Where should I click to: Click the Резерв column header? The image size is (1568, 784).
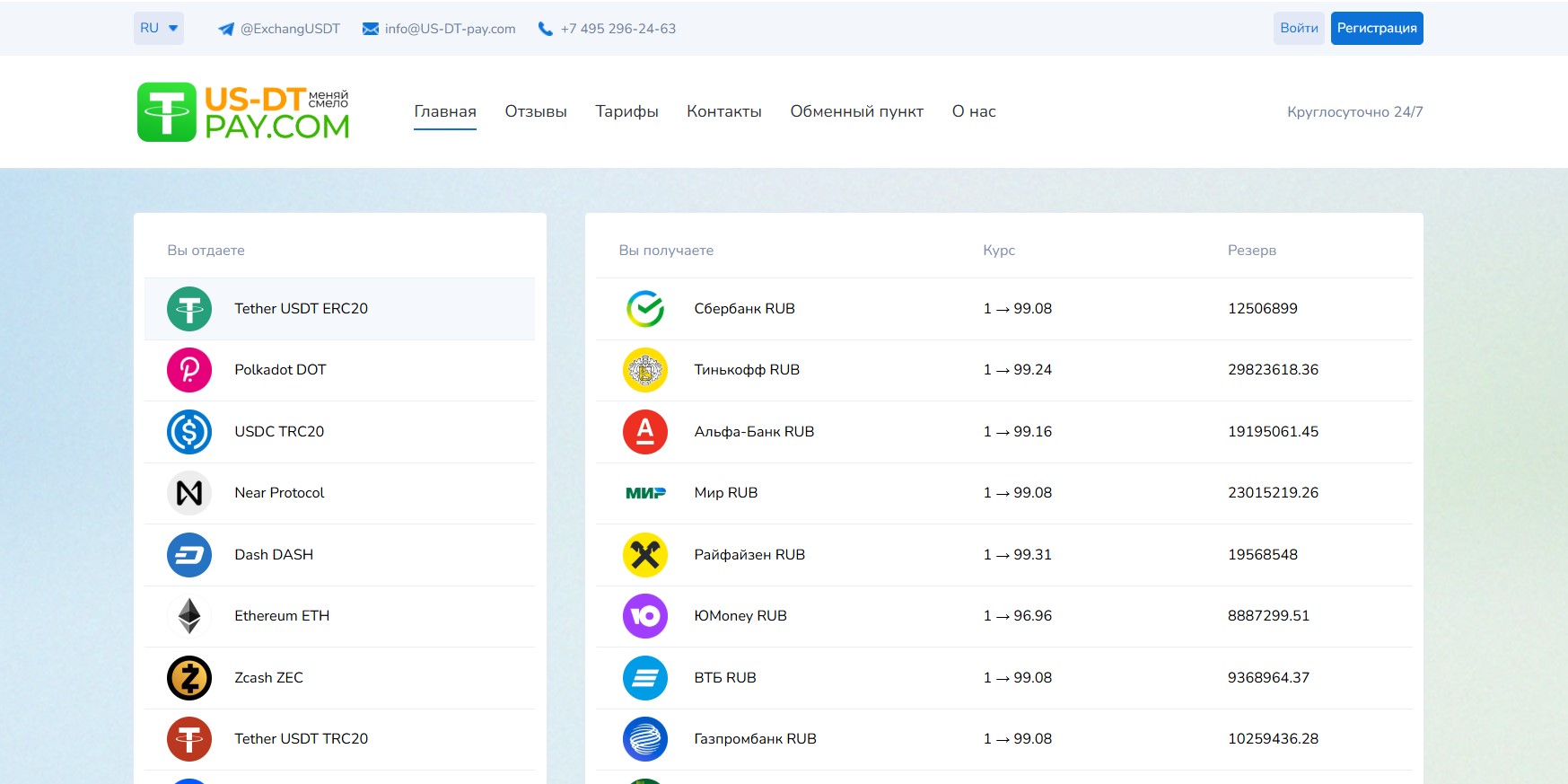(x=1251, y=251)
